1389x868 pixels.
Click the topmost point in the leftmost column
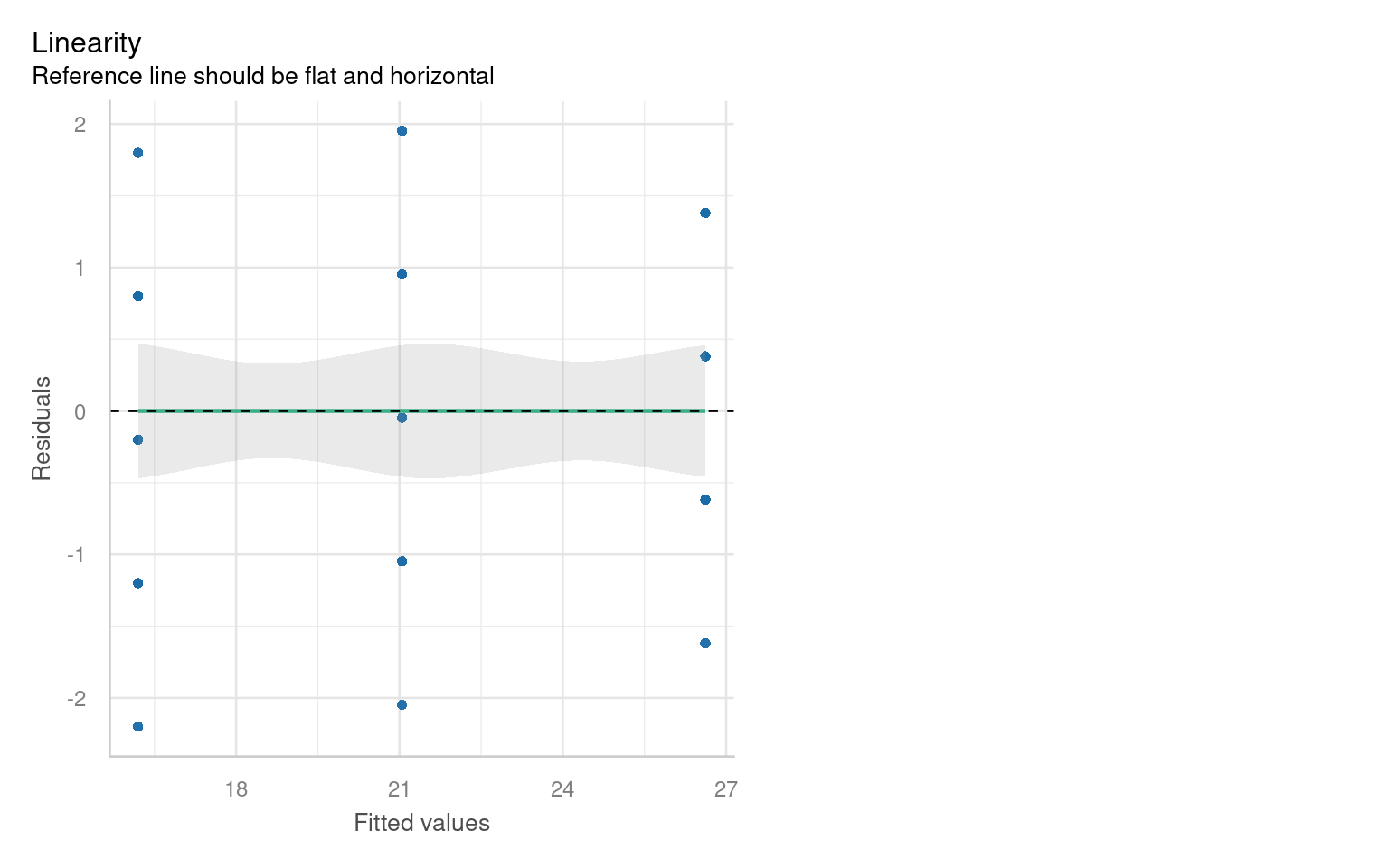[x=137, y=153]
